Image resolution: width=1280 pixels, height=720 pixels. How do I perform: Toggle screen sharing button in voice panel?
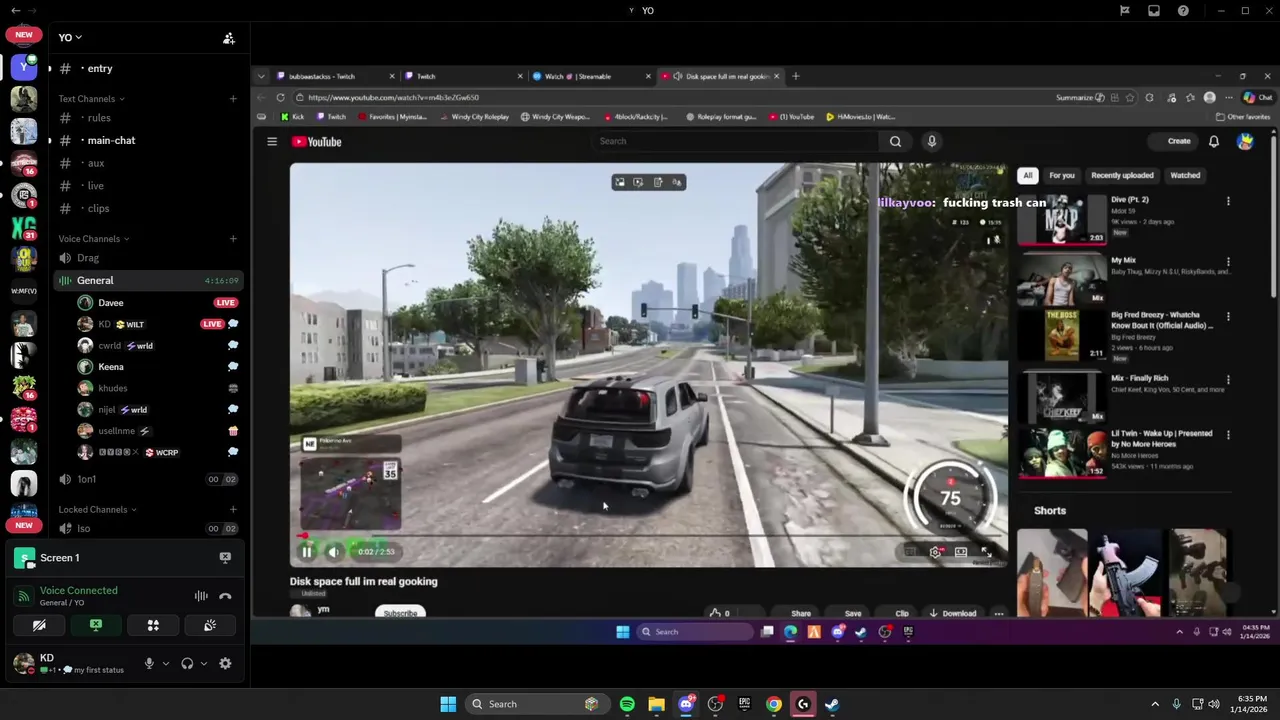96,625
